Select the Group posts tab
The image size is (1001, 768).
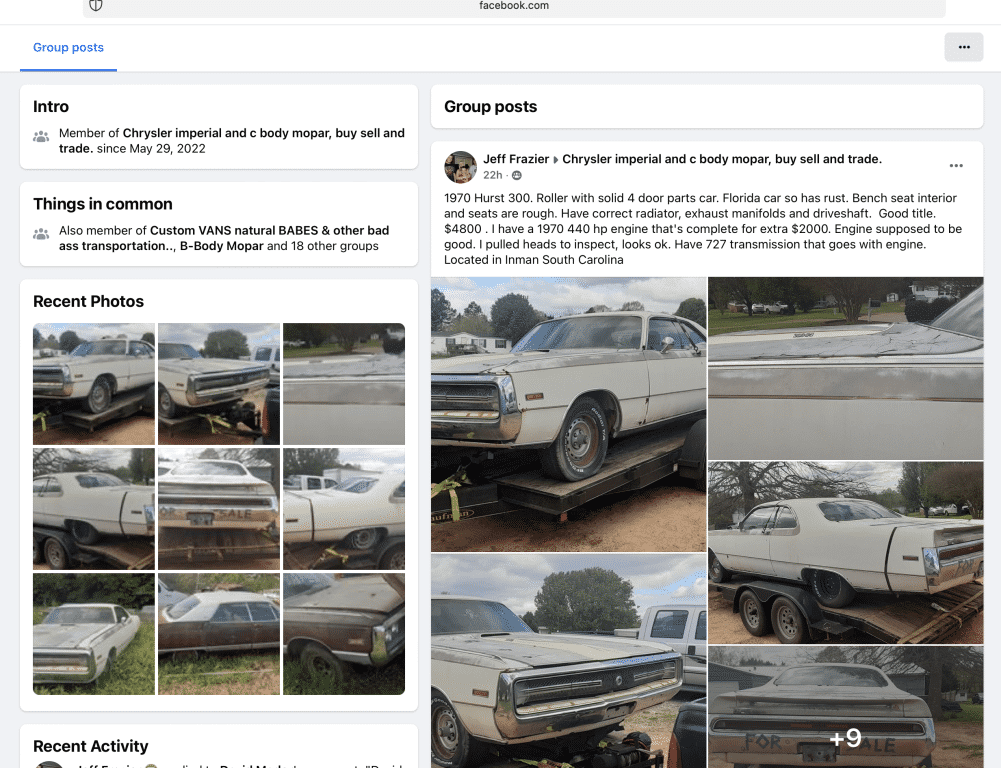[68, 48]
